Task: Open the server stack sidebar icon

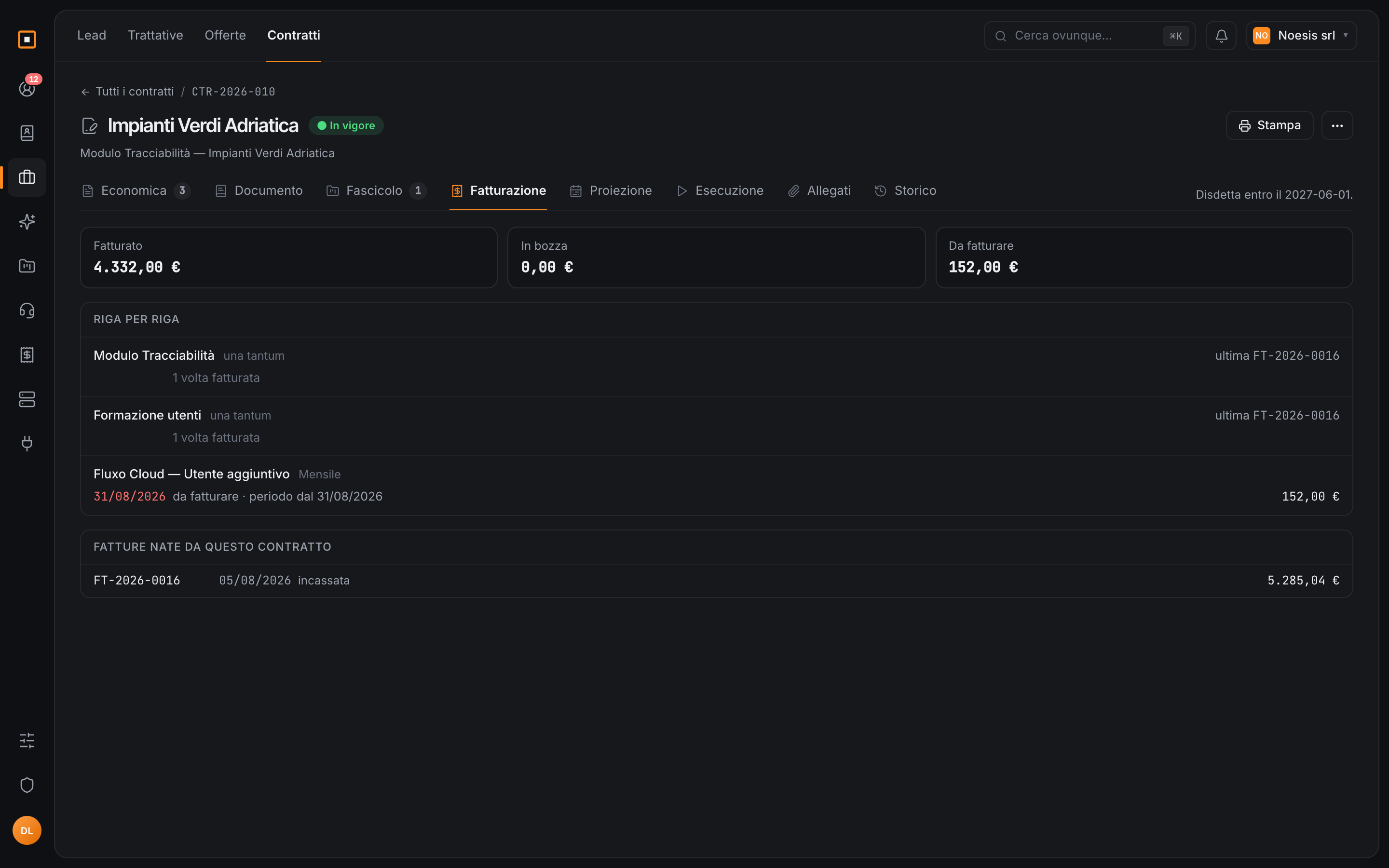Action: point(27,399)
